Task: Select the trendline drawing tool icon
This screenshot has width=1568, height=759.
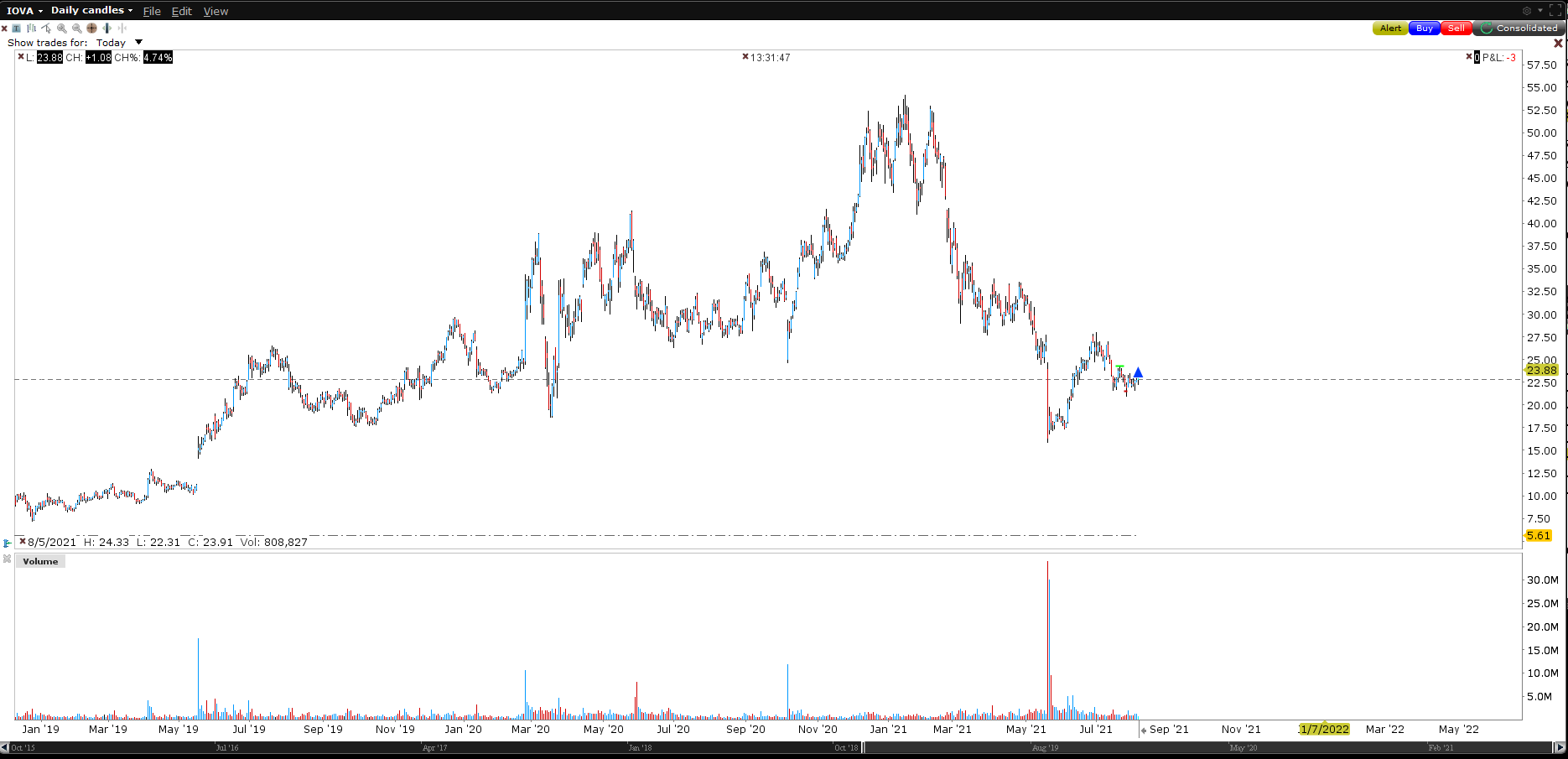Action: coord(46,28)
